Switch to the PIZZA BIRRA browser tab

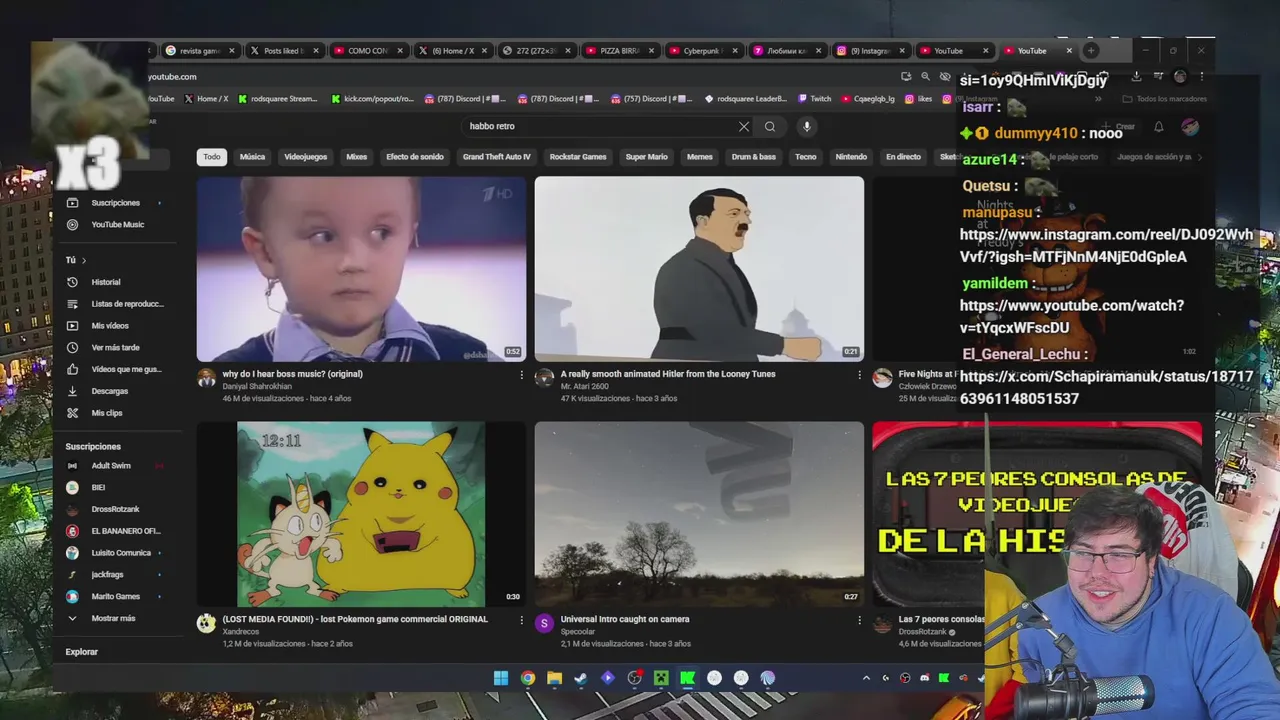(x=619, y=51)
